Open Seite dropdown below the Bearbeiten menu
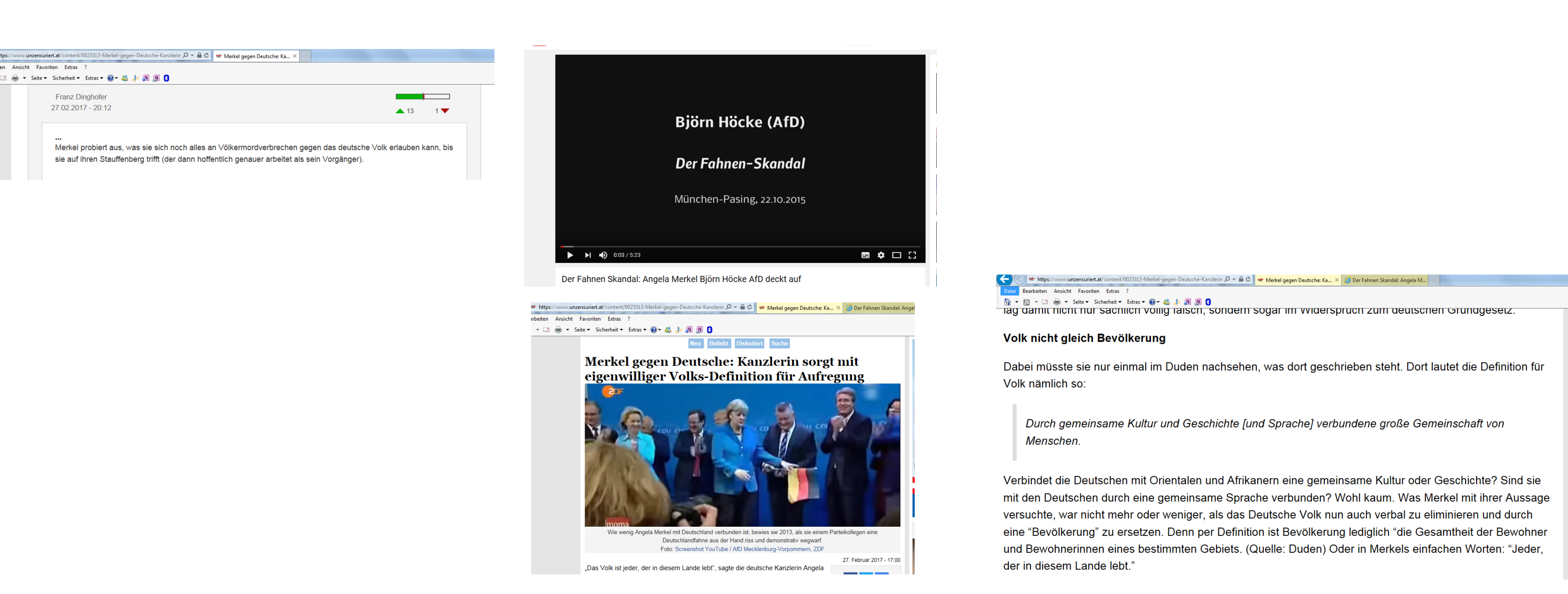Image resolution: width=1568 pixels, height=594 pixels. click(x=1080, y=302)
